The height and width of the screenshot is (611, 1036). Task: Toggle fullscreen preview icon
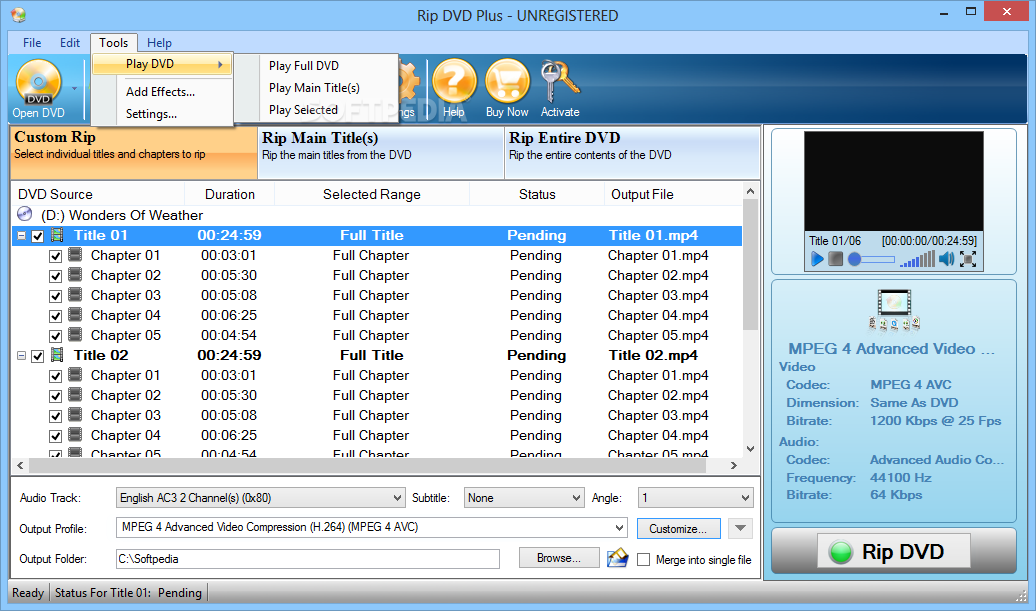click(968, 259)
